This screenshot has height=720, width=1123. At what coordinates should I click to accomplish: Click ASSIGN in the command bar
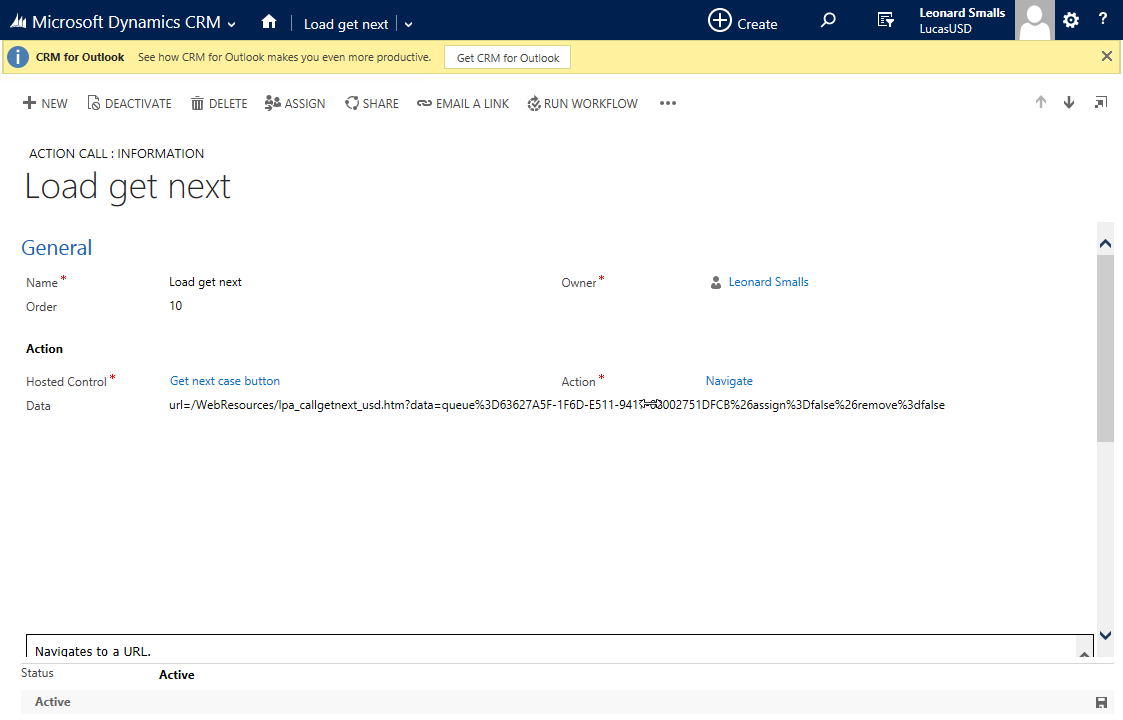point(295,103)
